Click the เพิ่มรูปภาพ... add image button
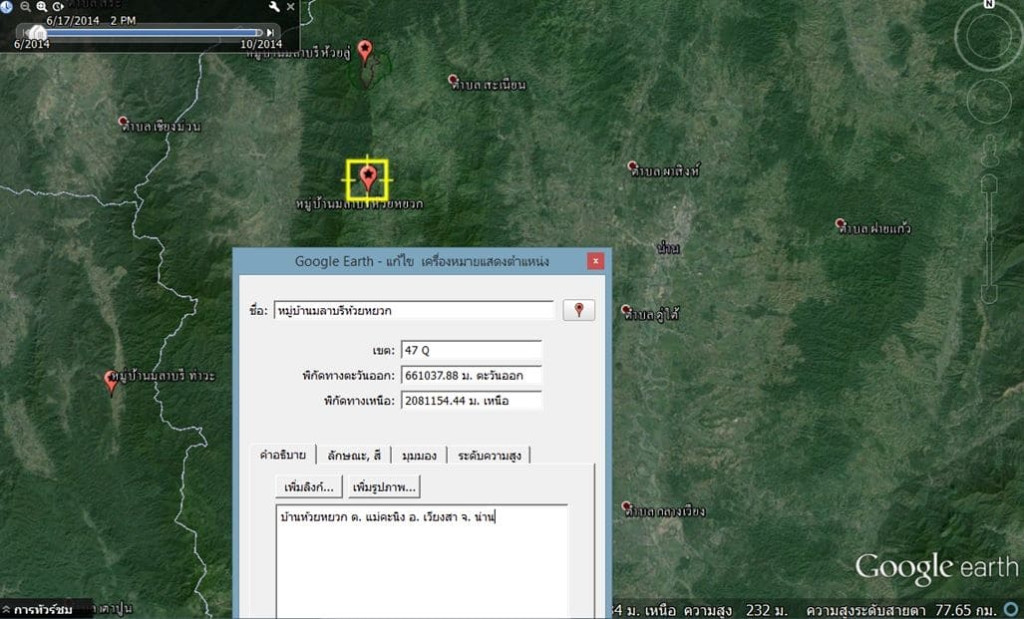The image size is (1024, 619). click(x=384, y=487)
